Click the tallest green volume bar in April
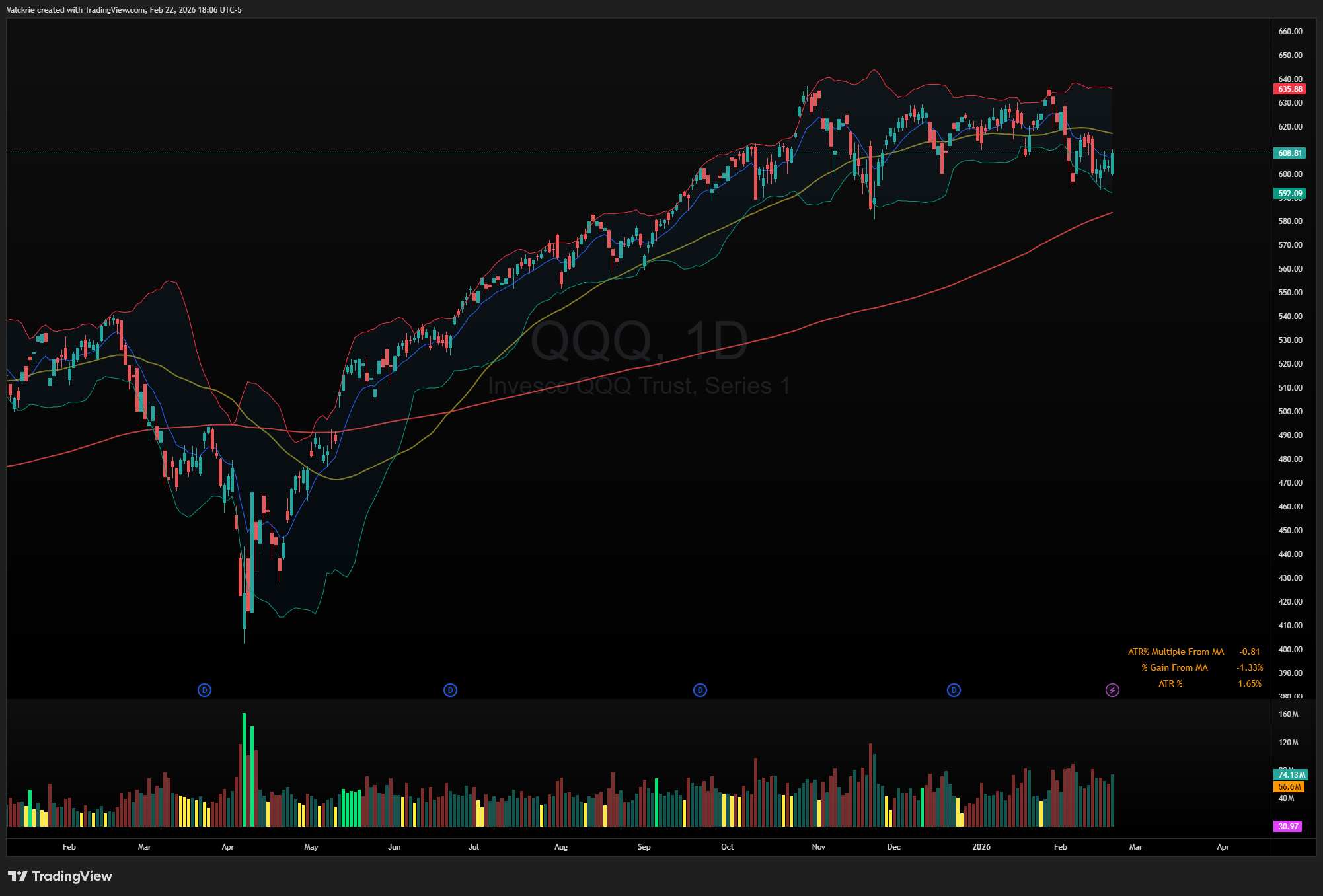The height and width of the screenshot is (896, 1323). (244, 770)
